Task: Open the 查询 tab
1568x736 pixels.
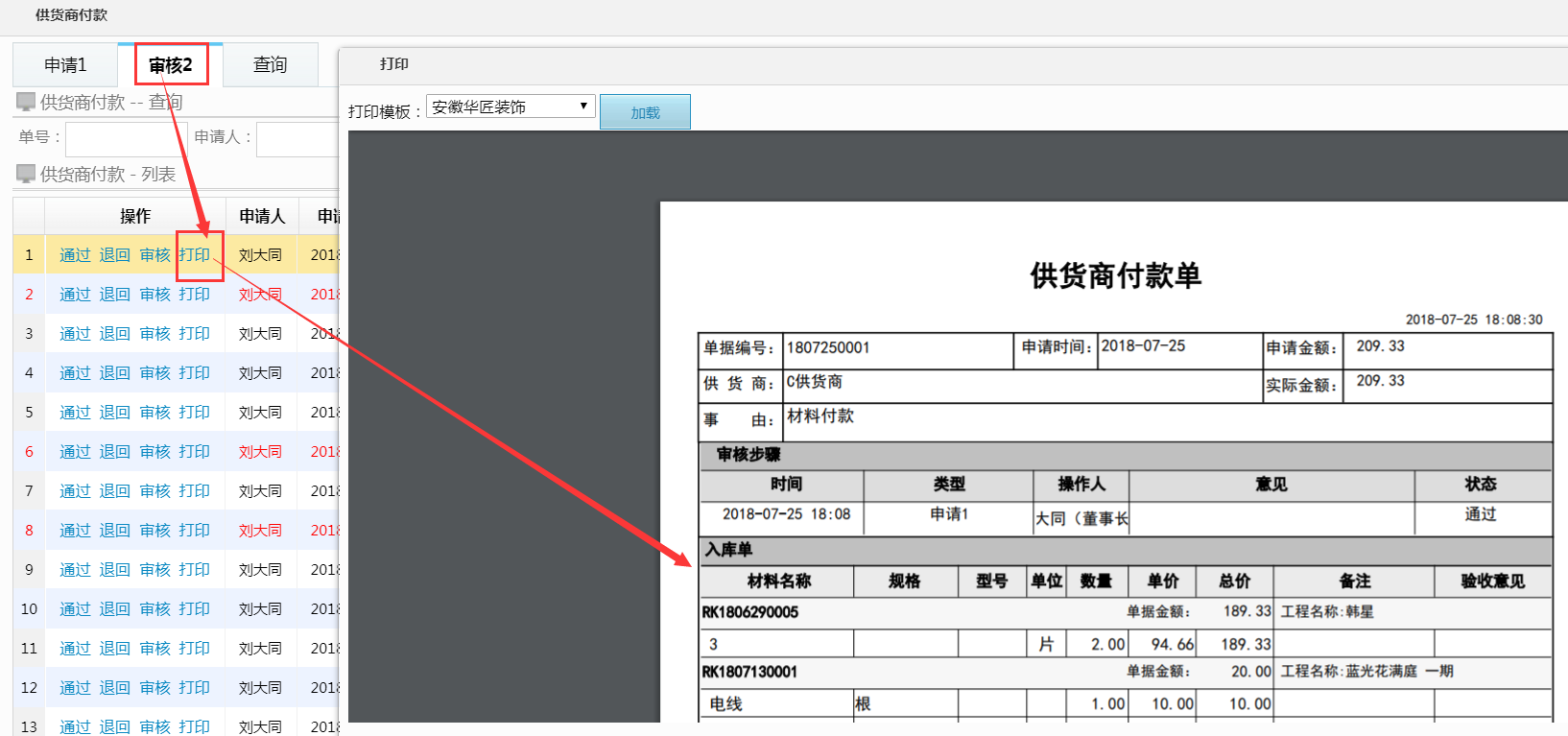Action: click(270, 65)
